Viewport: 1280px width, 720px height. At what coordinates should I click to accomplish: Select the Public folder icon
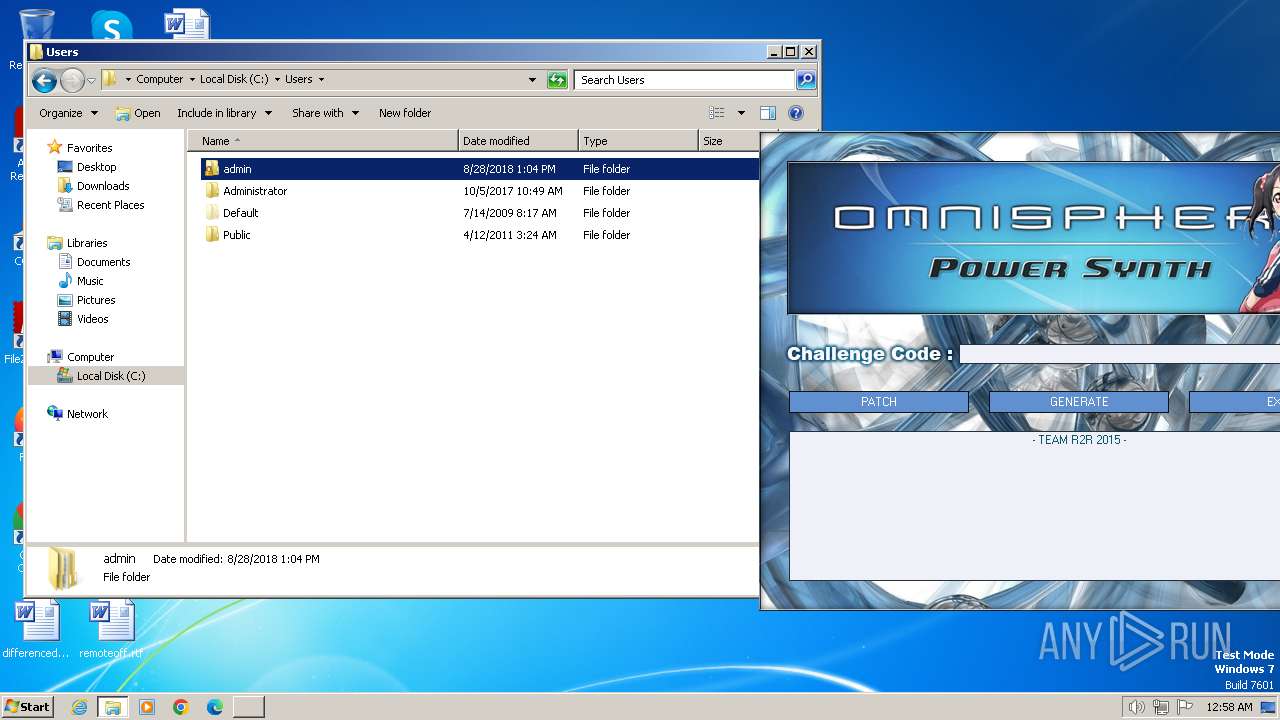point(211,235)
